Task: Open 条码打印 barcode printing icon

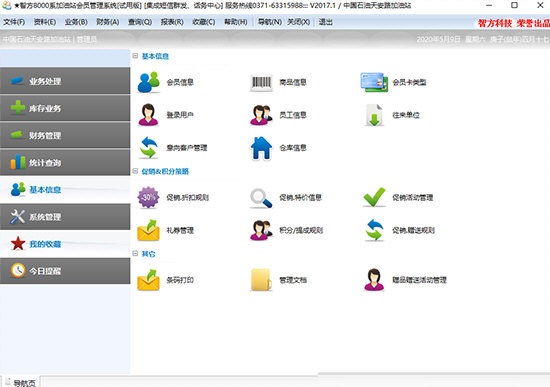Action: [x=148, y=280]
